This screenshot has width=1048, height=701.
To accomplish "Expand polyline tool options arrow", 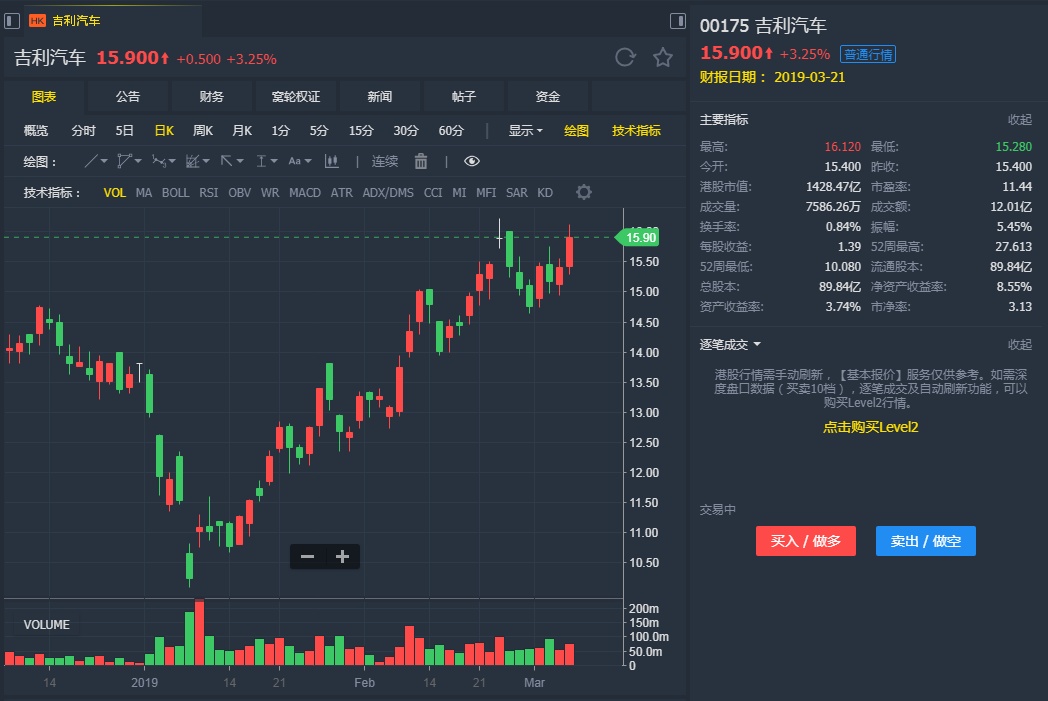I will [138, 161].
